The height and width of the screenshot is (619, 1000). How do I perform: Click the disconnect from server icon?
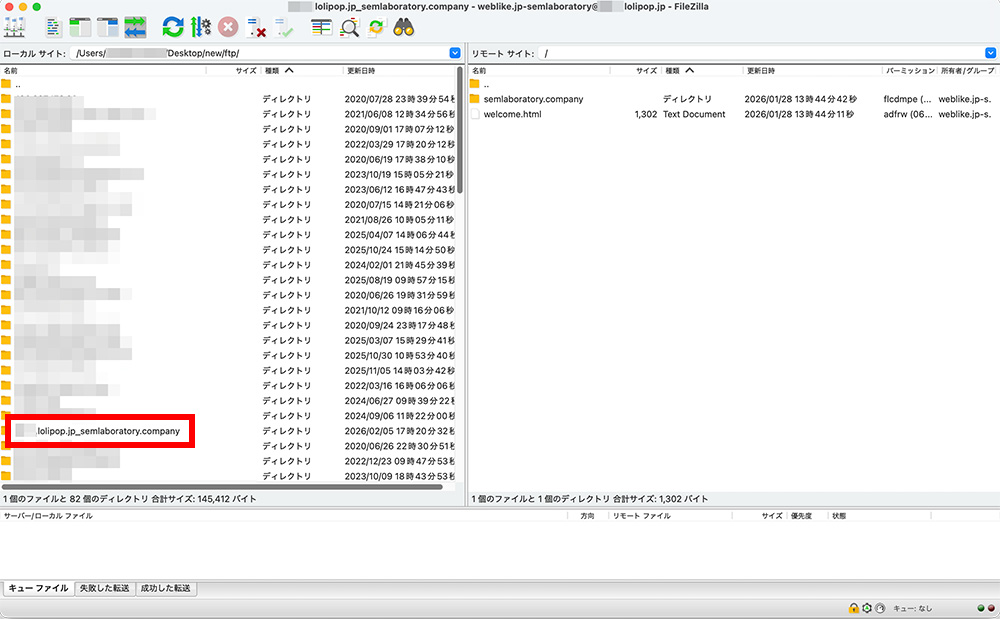[256, 27]
